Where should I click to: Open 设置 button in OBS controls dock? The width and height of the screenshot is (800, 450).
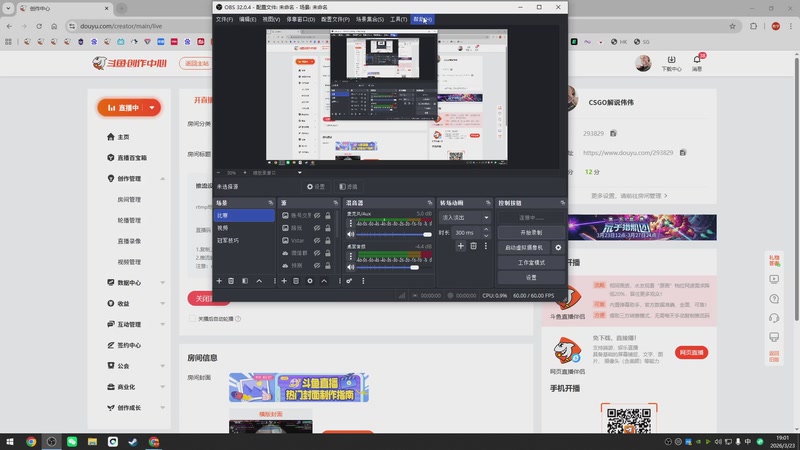click(531, 278)
